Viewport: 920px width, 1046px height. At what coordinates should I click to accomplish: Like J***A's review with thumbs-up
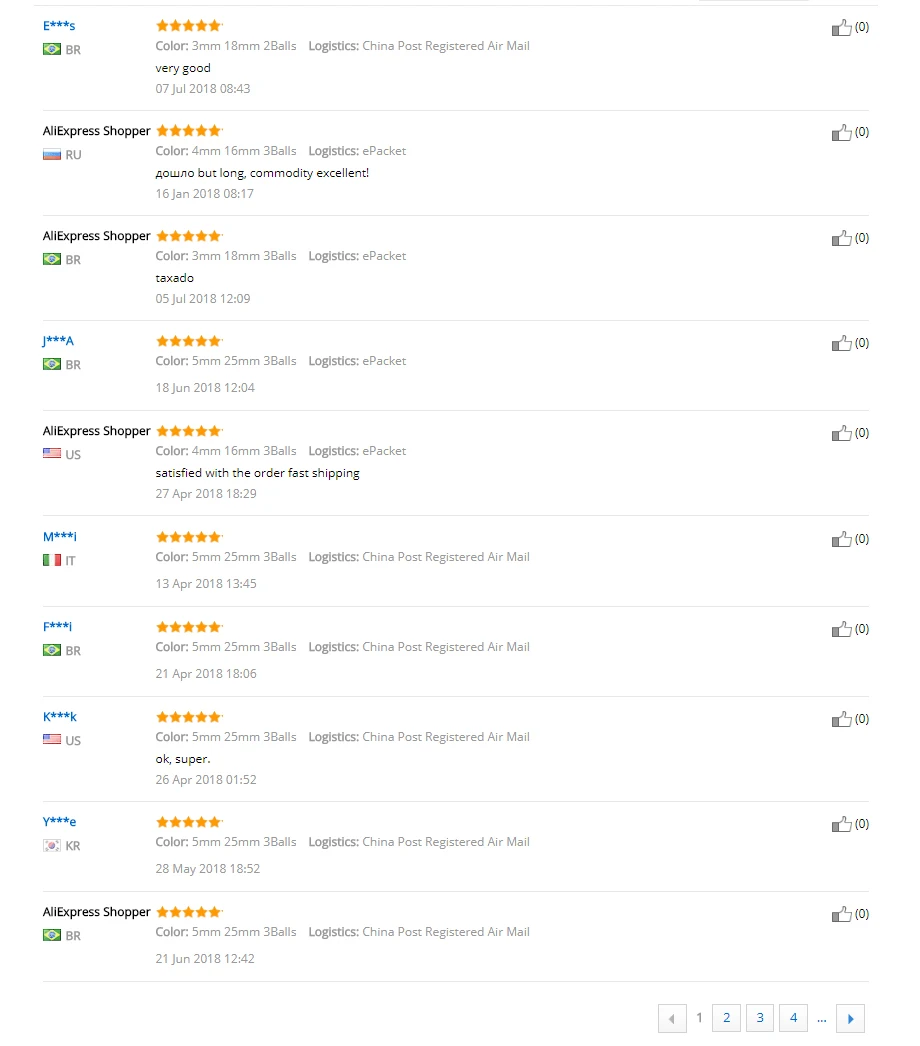pos(842,344)
